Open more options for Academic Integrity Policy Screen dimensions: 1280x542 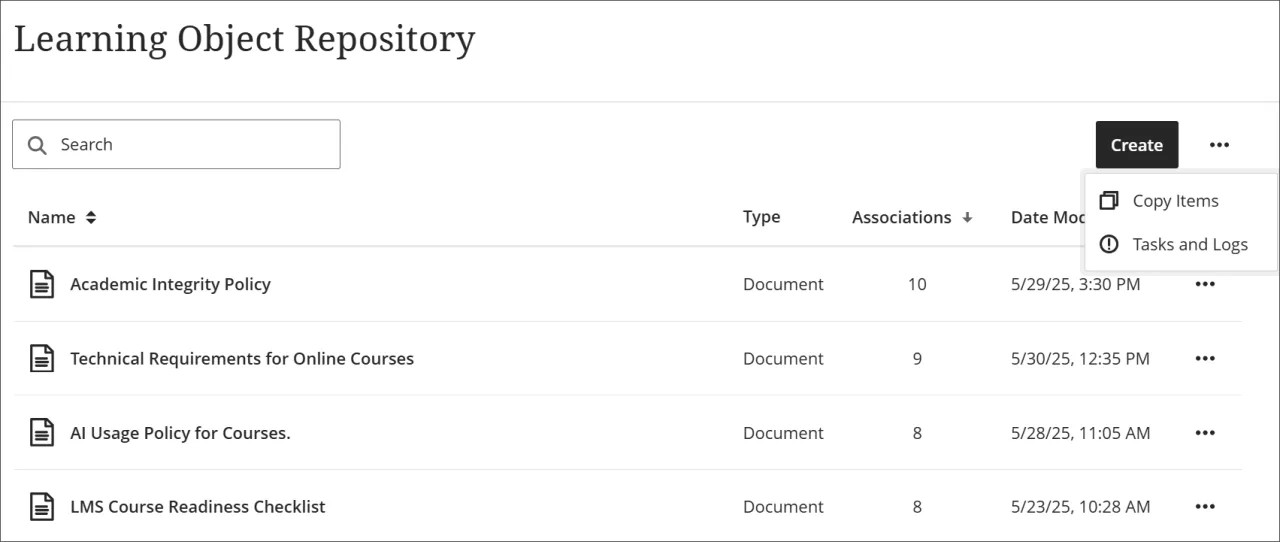tap(1205, 285)
